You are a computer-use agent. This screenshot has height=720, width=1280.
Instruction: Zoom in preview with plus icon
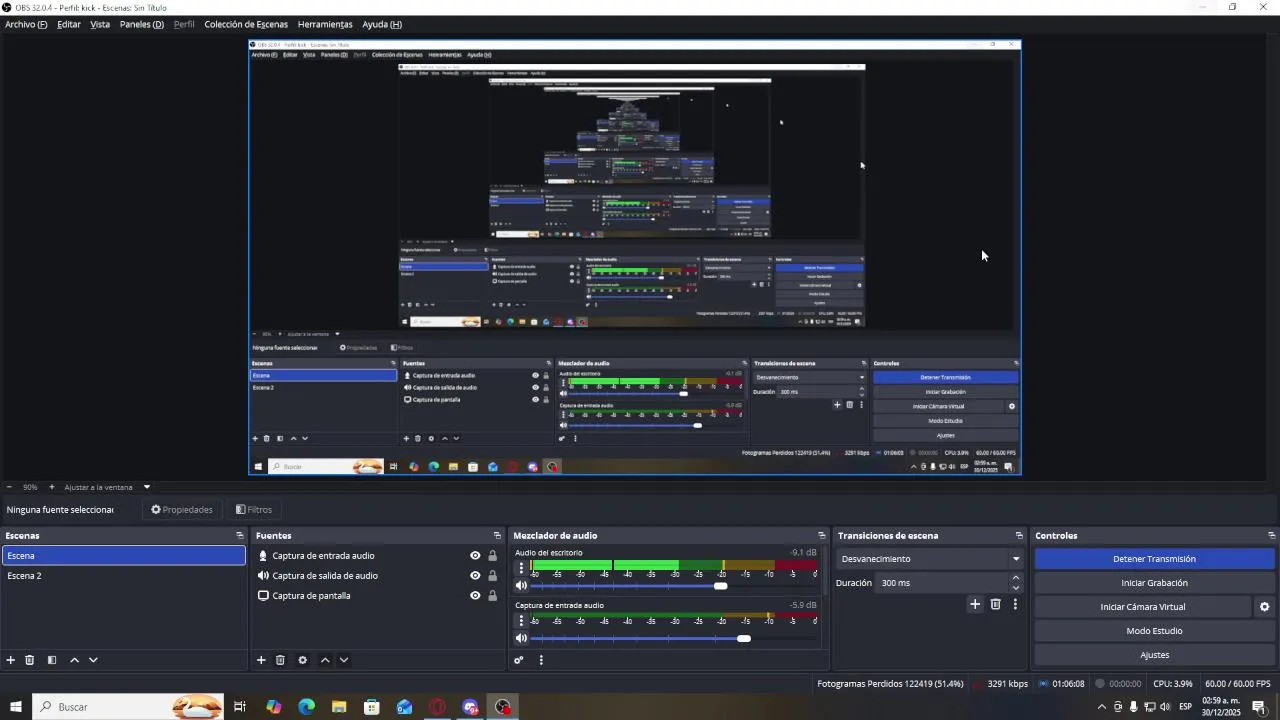[52, 487]
